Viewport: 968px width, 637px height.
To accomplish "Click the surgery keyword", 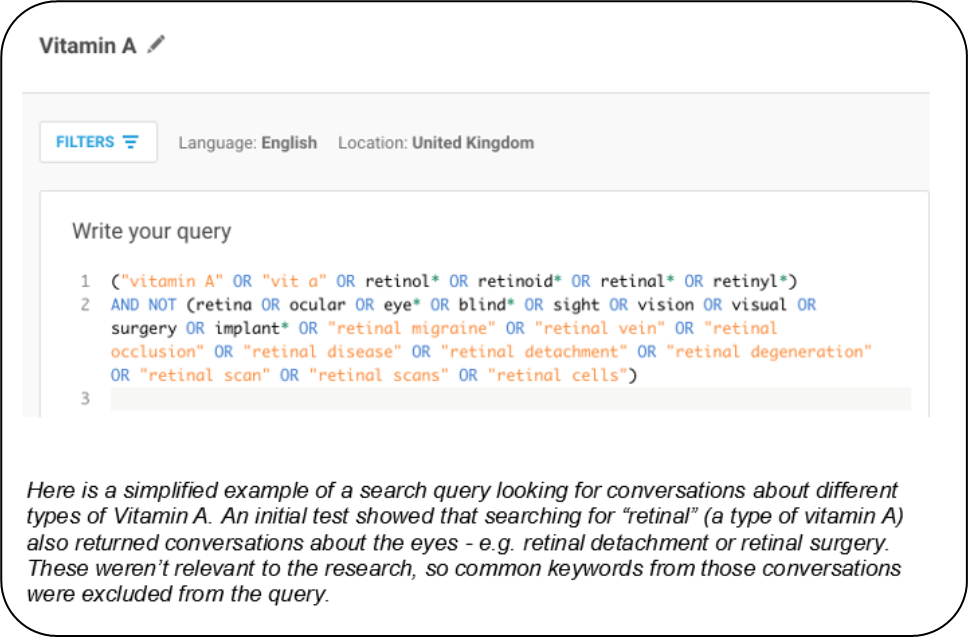I will pos(144,328).
